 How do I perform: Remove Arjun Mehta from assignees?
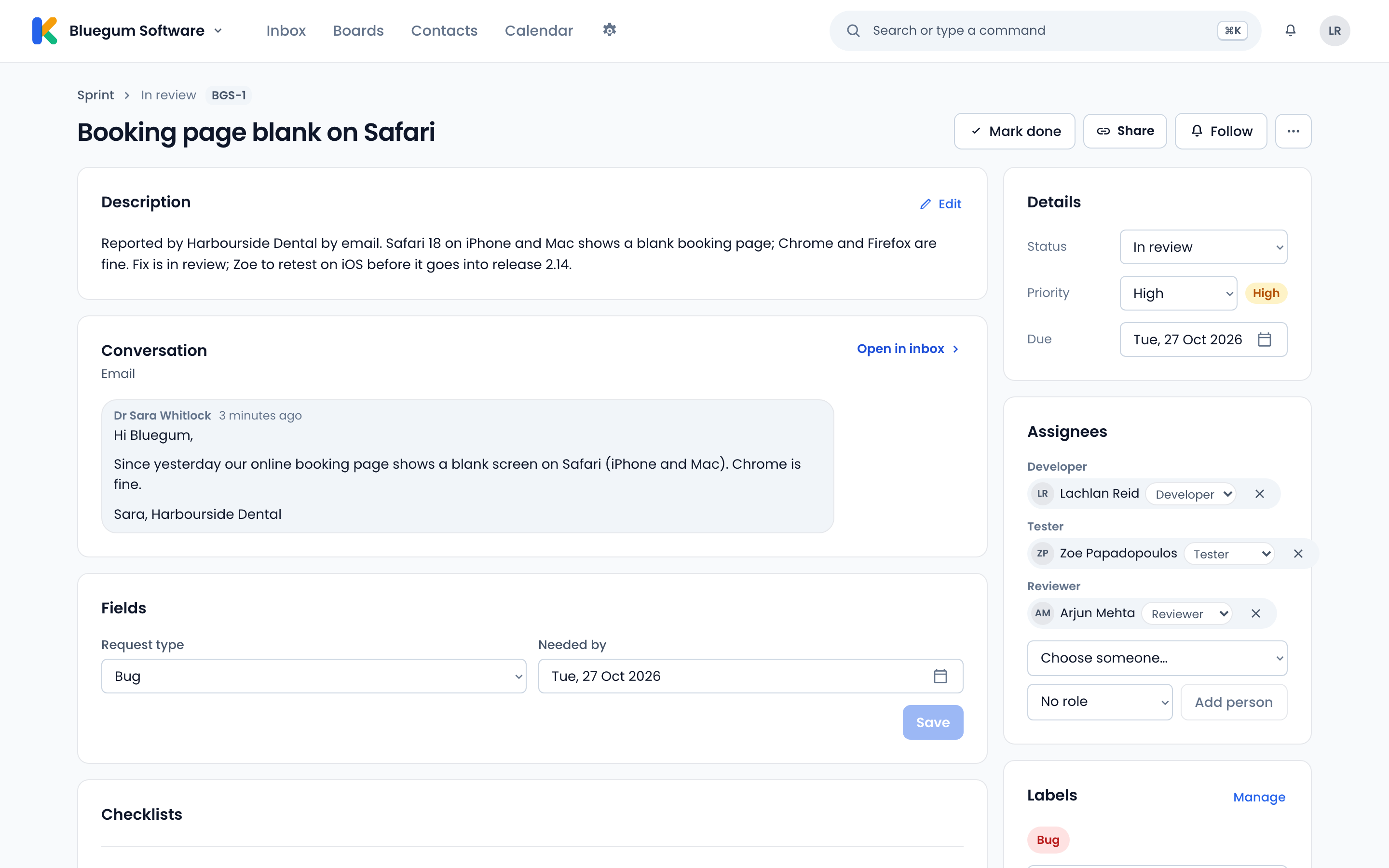point(1255,613)
